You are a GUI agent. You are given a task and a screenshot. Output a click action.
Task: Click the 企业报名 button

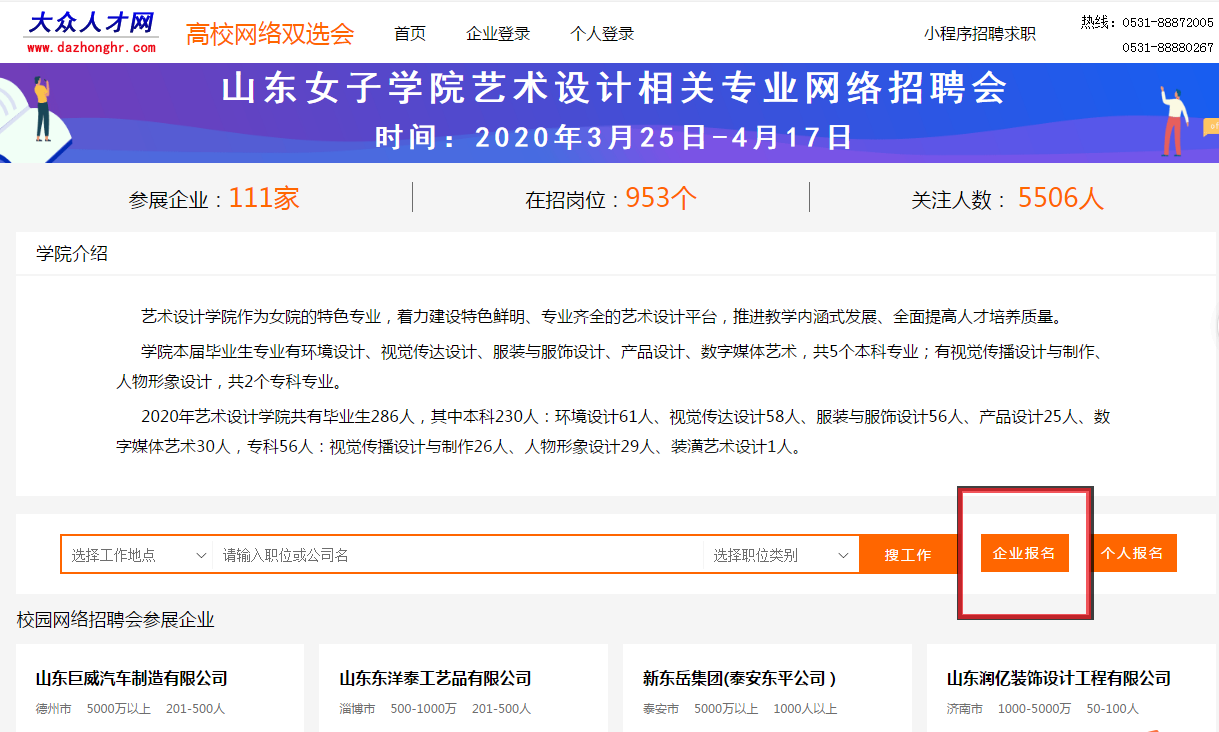point(1024,553)
